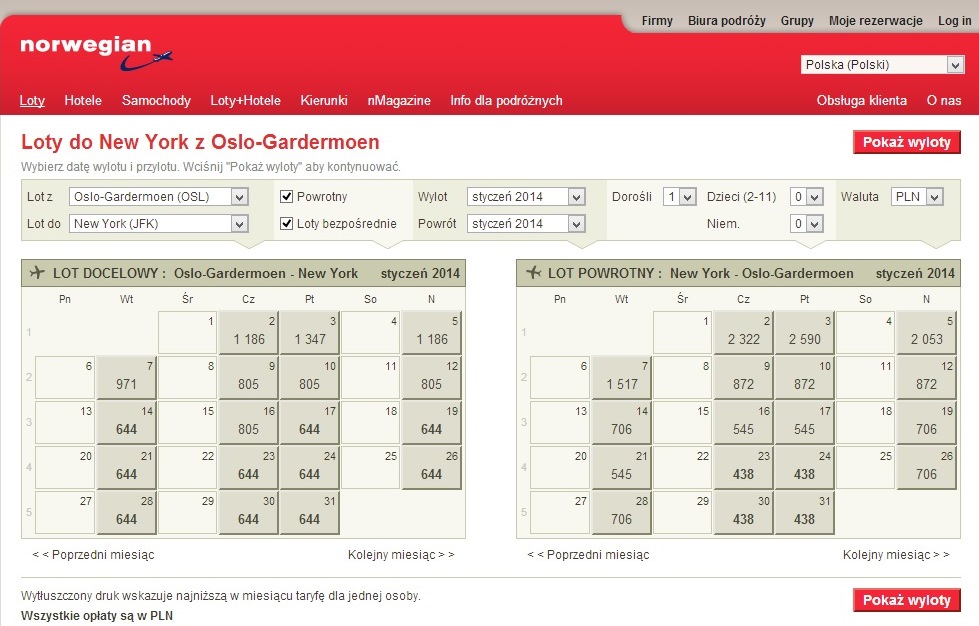Expand the Wylot month dropdown
Image resolution: width=979 pixels, height=626 pixels.
526,197
